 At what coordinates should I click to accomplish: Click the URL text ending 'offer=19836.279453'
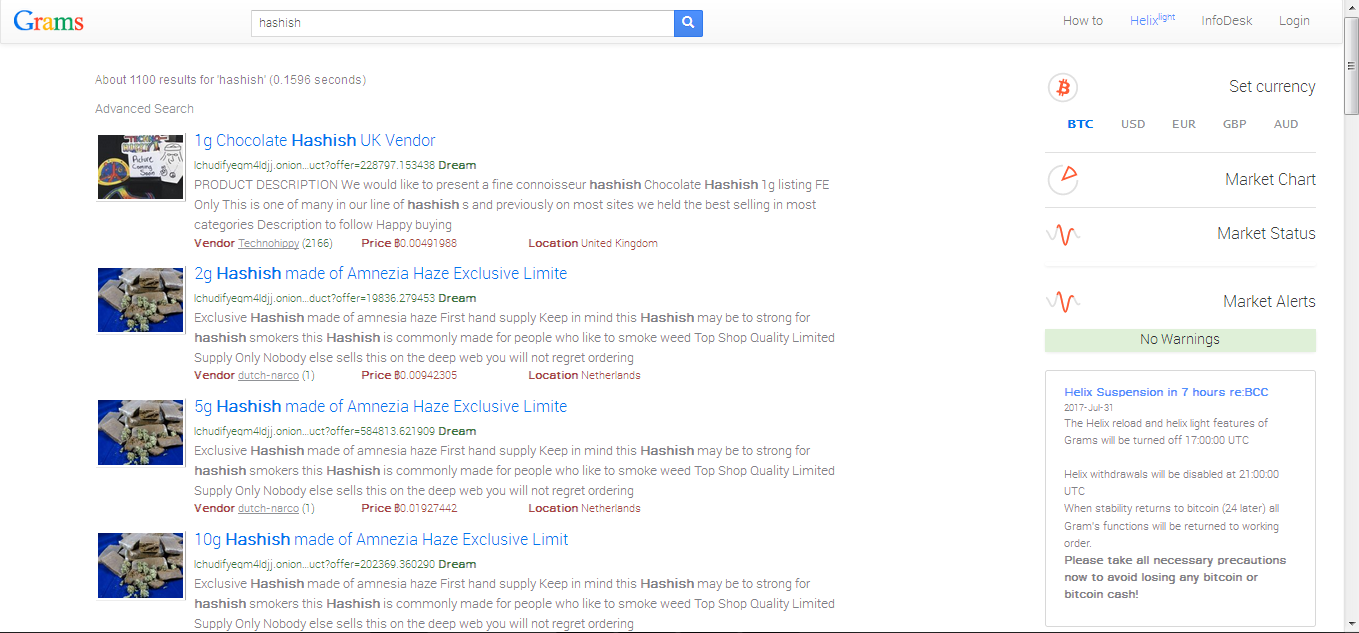[314, 298]
